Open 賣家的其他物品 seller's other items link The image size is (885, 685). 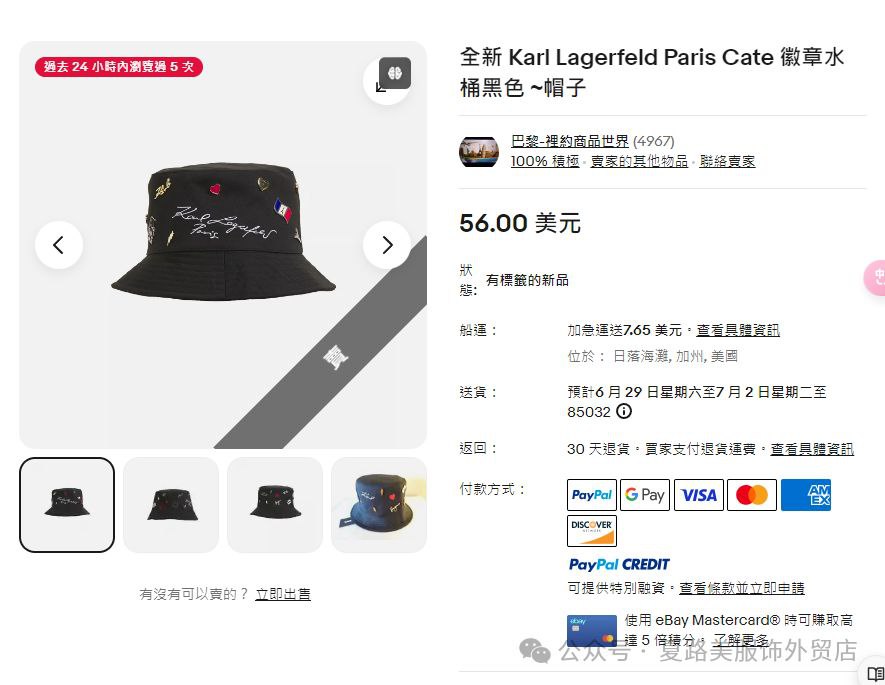(x=639, y=161)
